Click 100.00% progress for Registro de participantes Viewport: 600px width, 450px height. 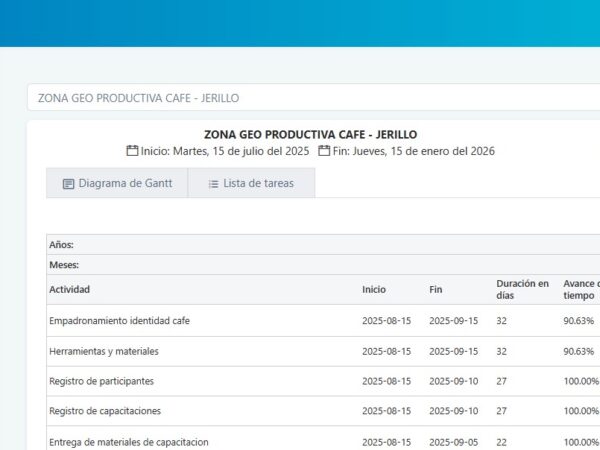580,381
